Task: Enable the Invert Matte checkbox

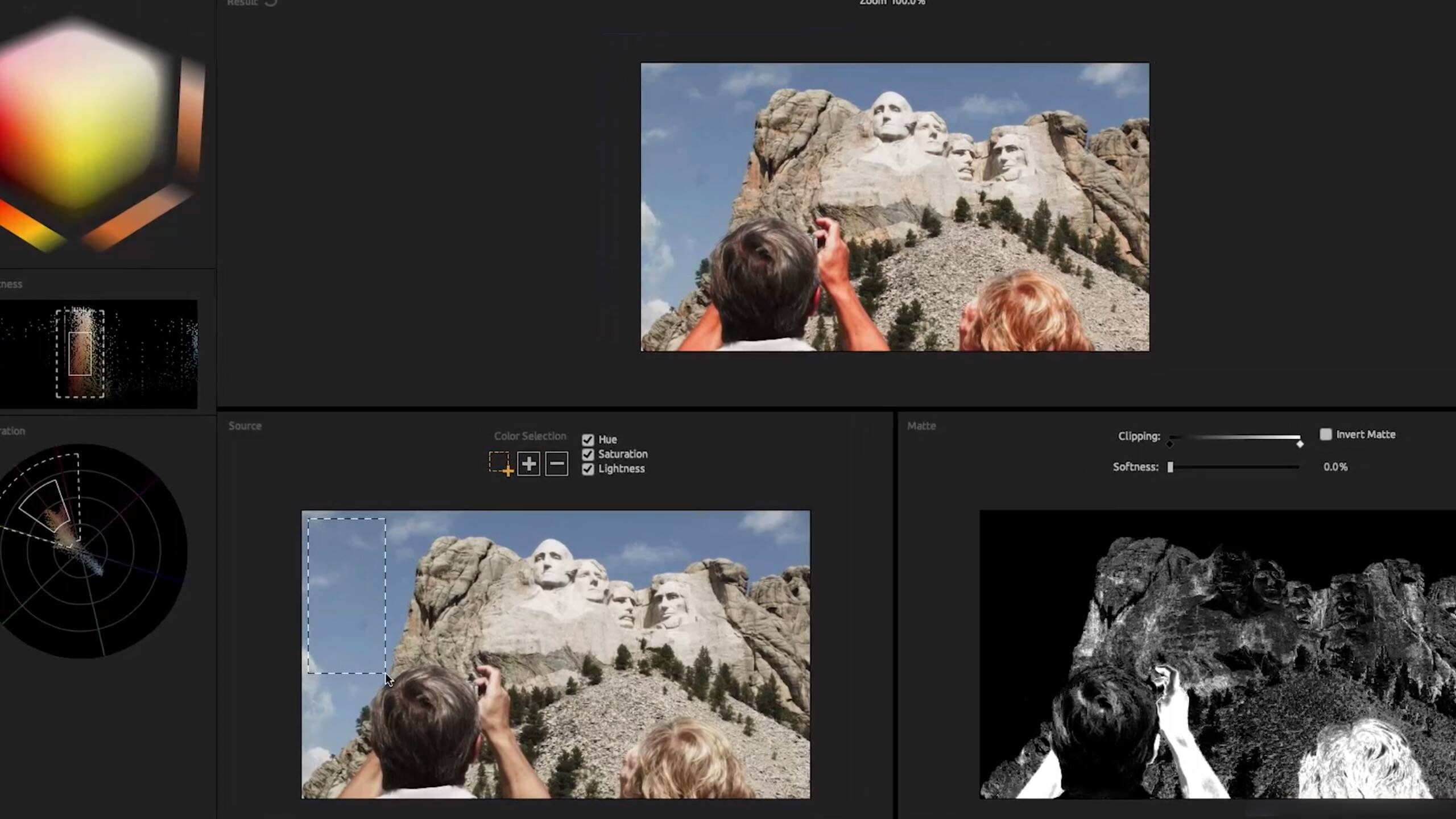Action: tap(1326, 435)
